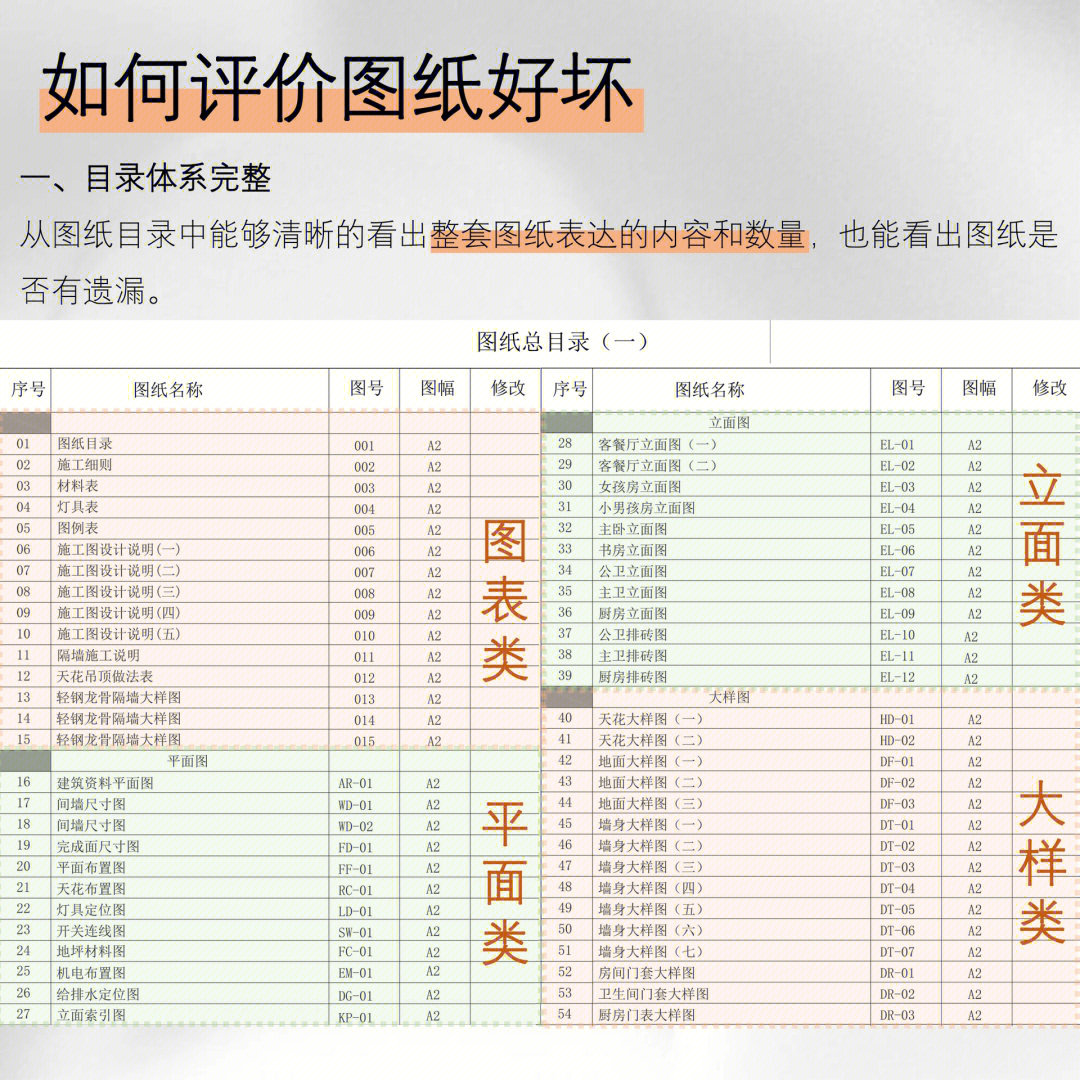Click drawing number "EL-12"

point(897,678)
